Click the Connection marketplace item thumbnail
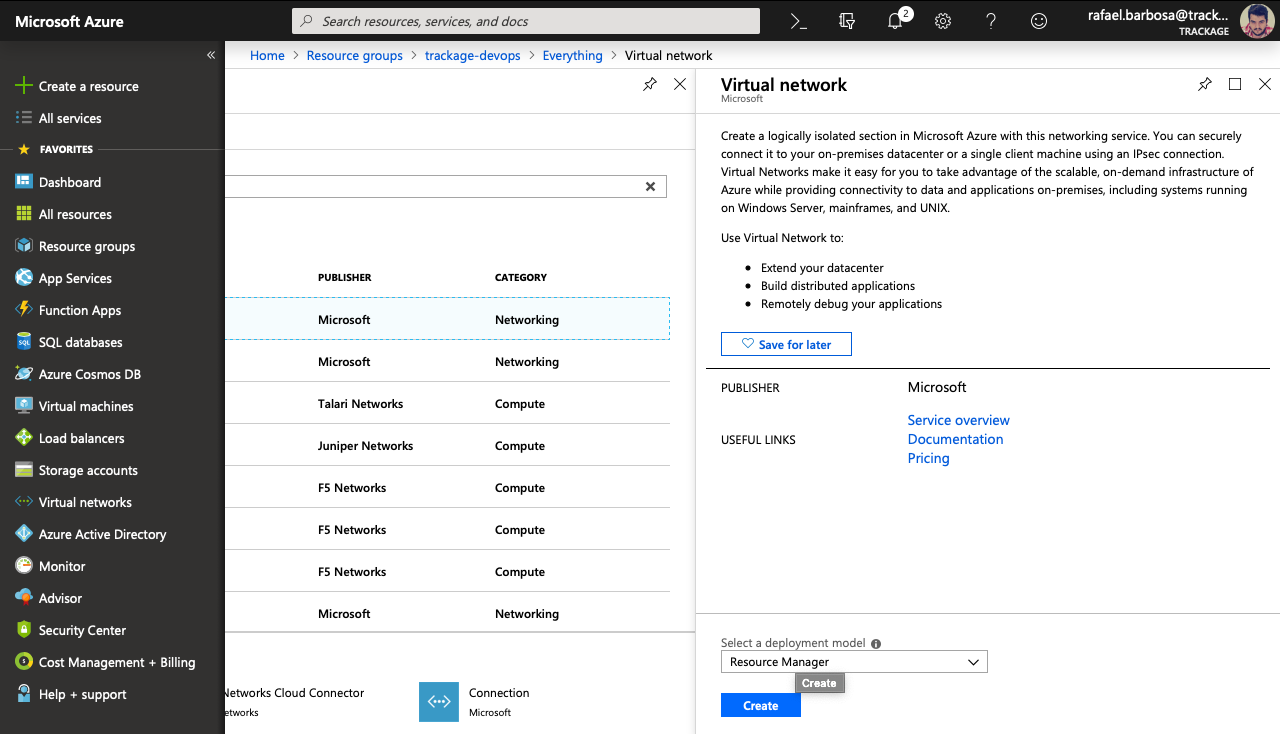The image size is (1280, 734). (x=439, y=702)
